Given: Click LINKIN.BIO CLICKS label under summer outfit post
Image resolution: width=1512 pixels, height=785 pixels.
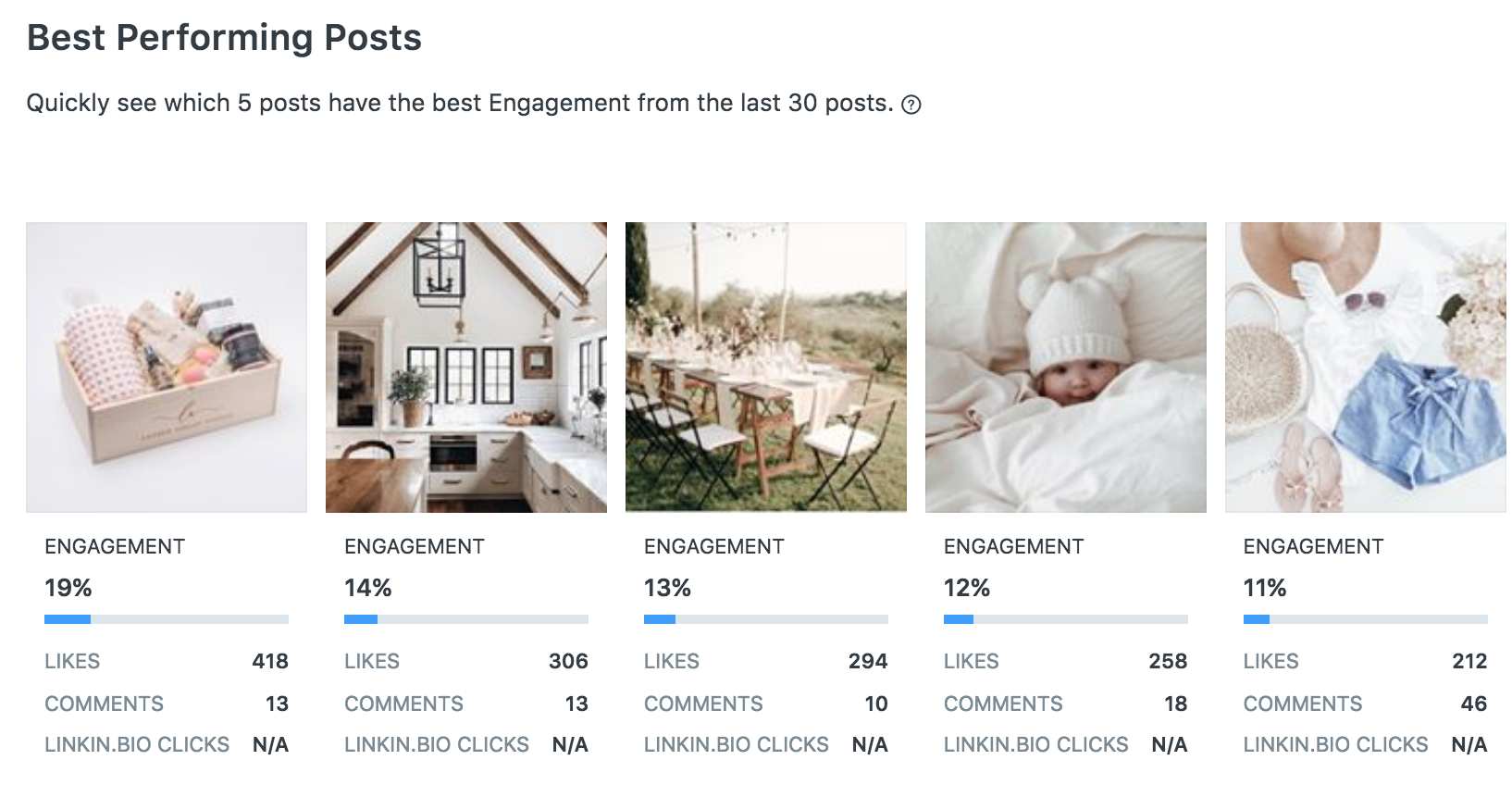Looking at the screenshot, I should 1336,744.
